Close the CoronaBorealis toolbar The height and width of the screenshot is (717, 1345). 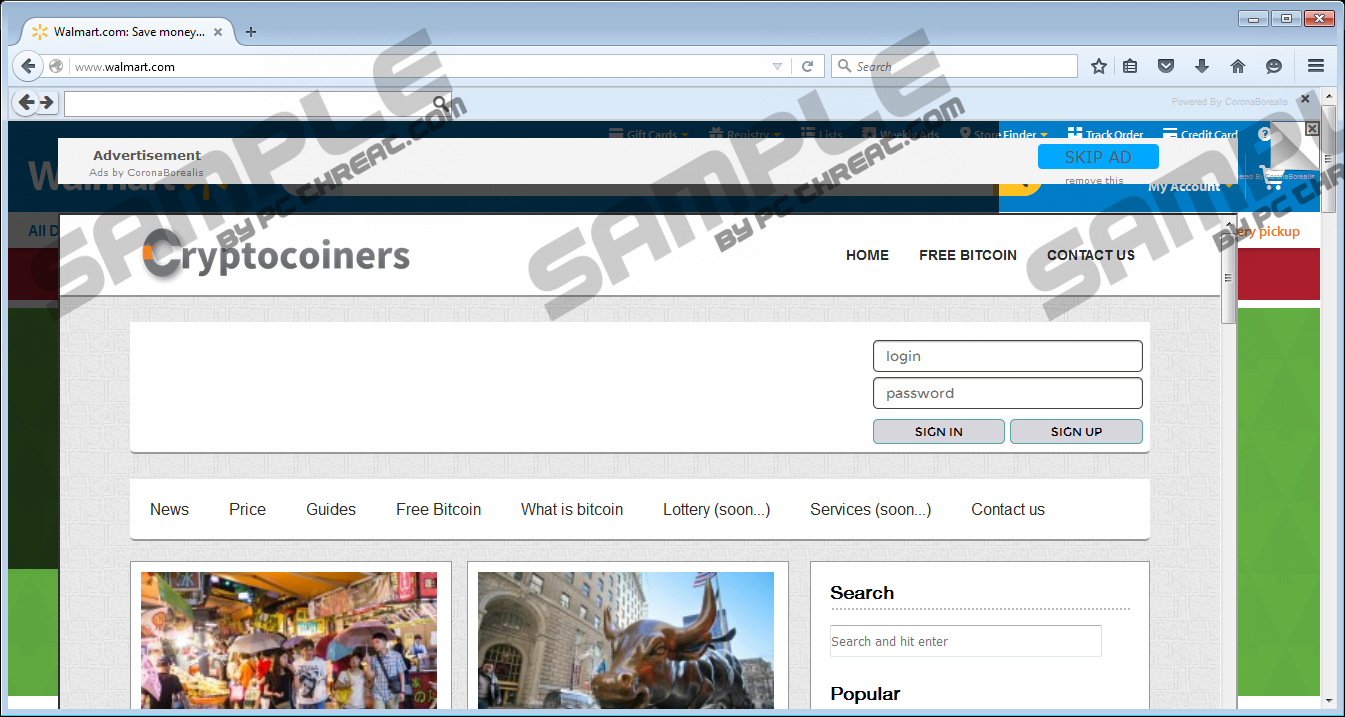1304,99
